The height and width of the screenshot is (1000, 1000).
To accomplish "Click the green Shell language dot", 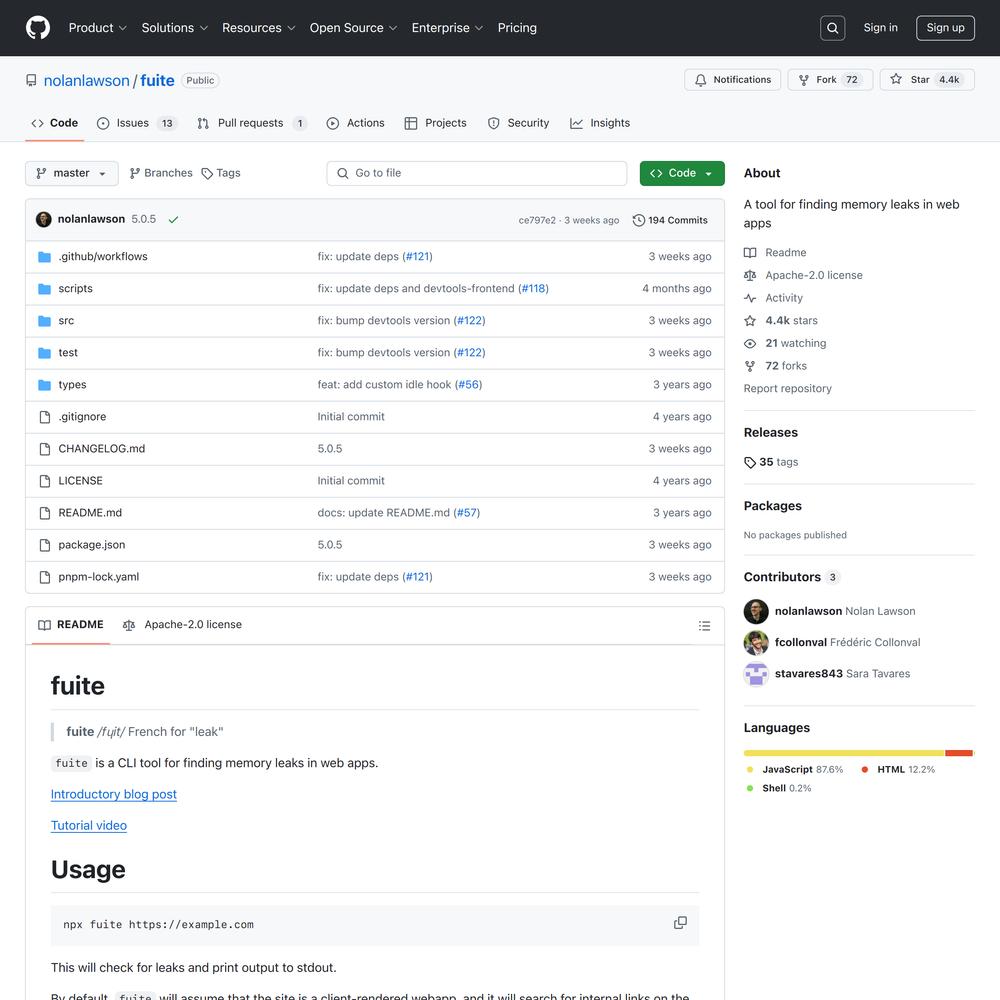I will [749, 788].
